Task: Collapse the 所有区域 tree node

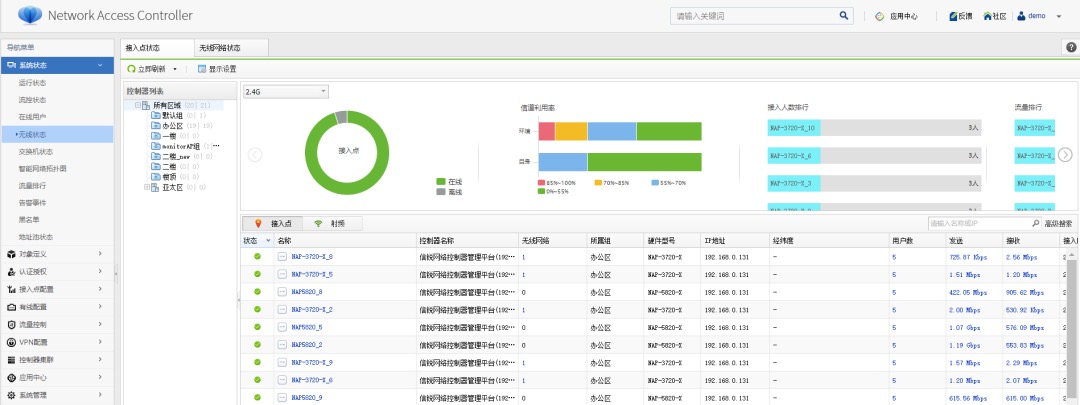Action: click(136, 105)
